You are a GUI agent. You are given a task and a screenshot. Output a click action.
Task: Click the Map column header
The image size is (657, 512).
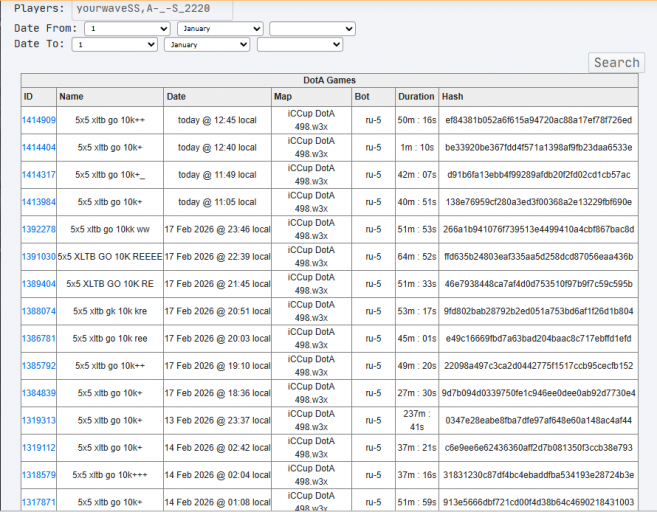(311, 97)
